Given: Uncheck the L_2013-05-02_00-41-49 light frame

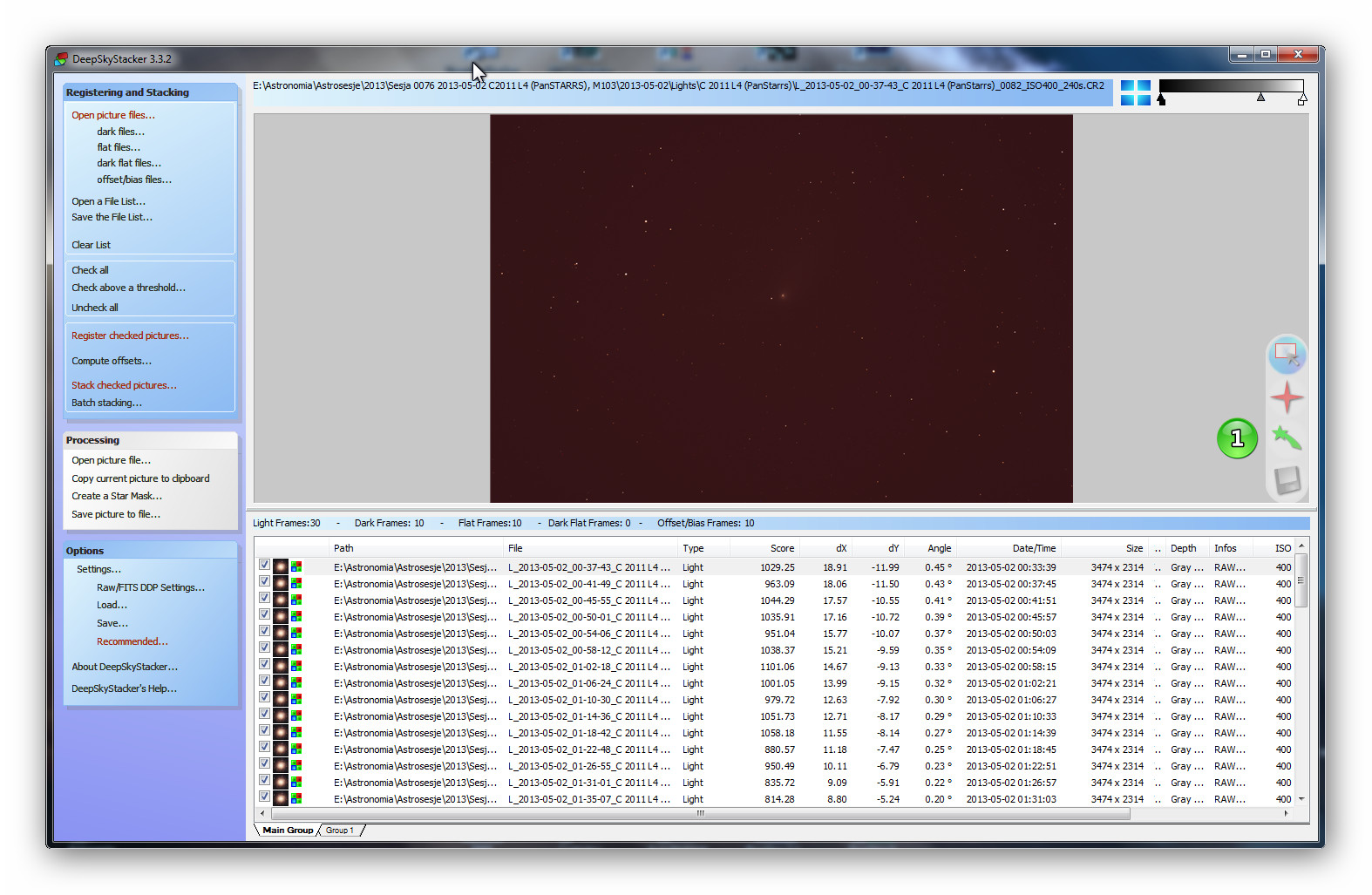Looking at the screenshot, I should click(x=264, y=581).
